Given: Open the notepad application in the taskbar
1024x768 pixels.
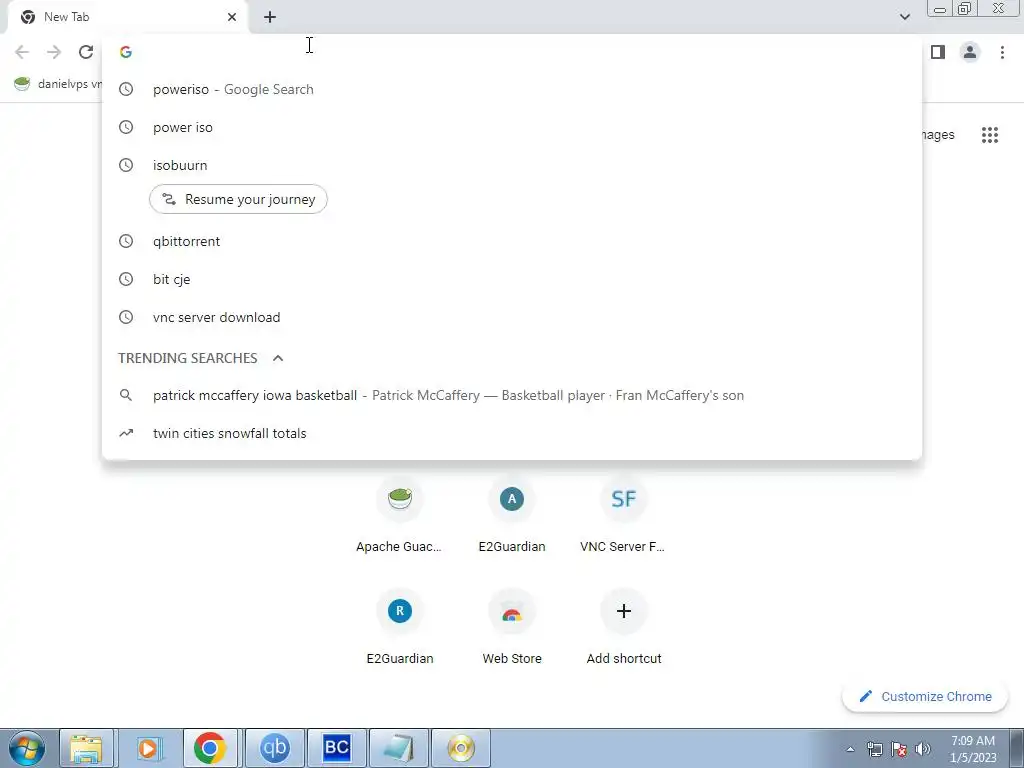Looking at the screenshot, I should pos(398,748).
